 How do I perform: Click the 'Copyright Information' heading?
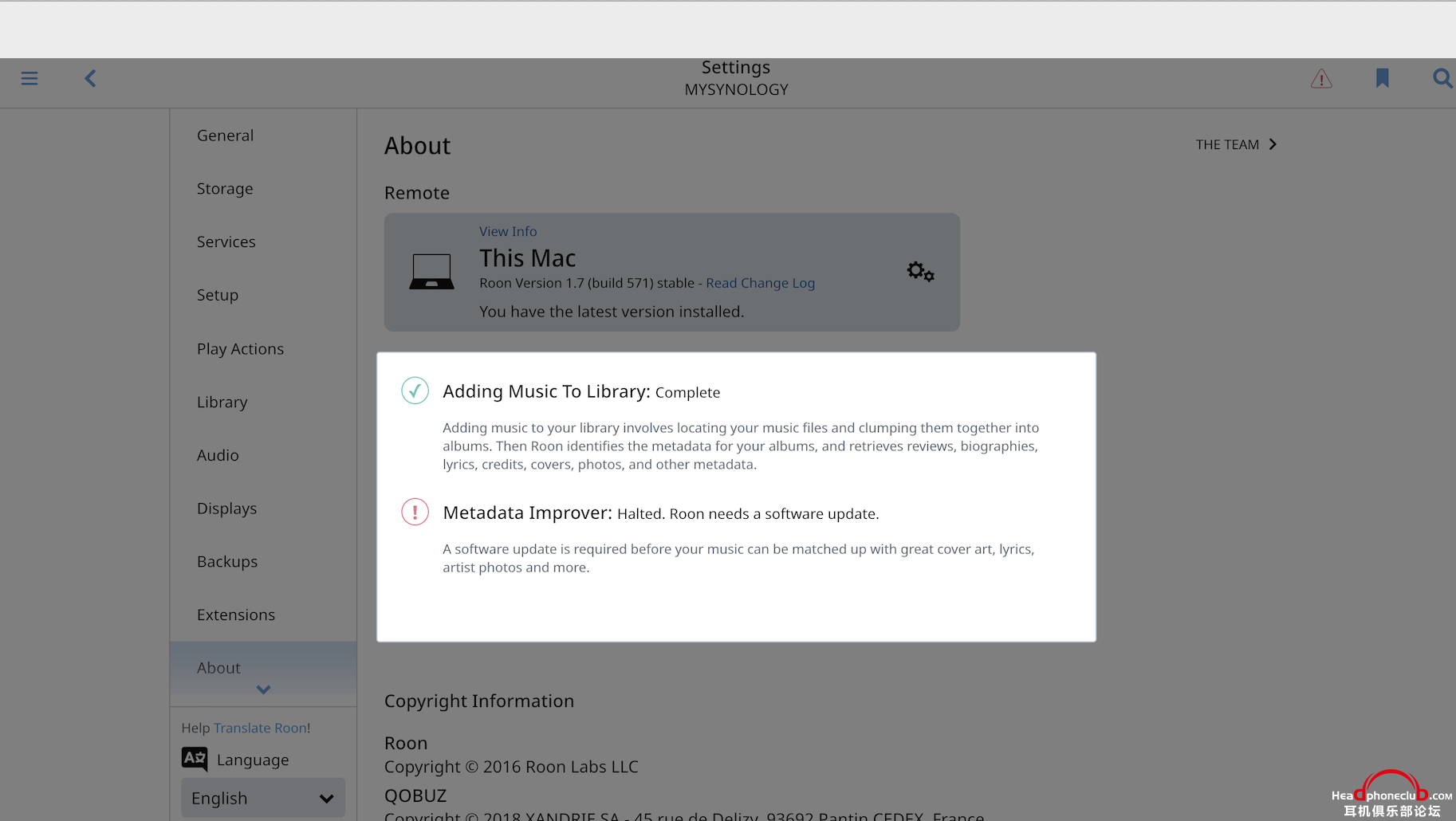point(479,701)
